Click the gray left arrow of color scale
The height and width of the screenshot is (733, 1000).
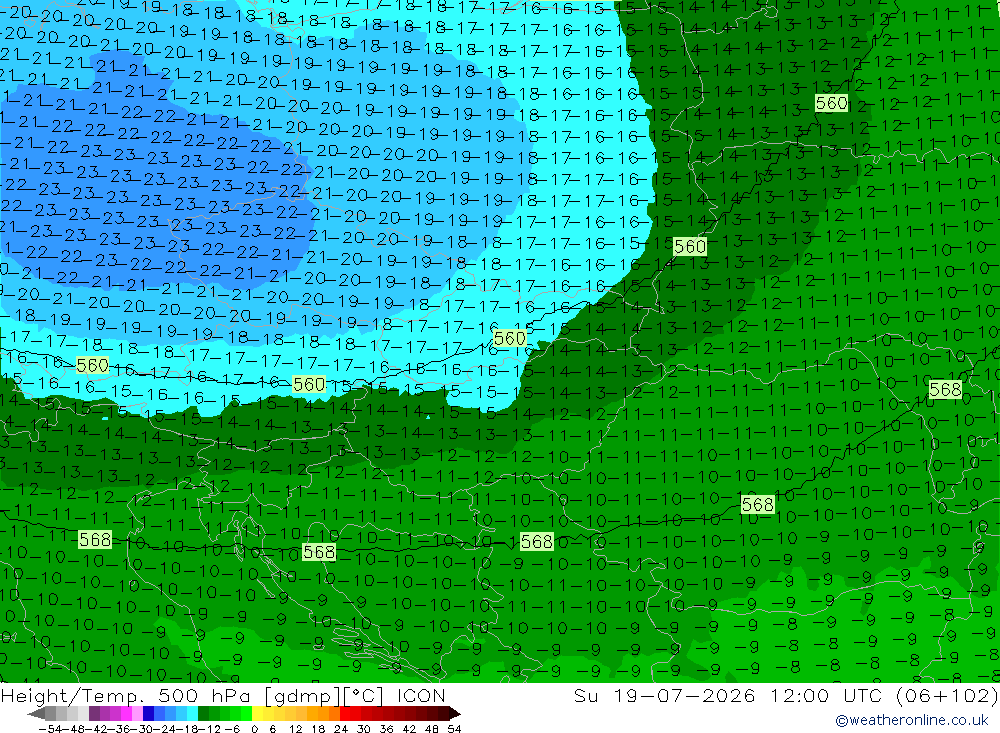(36, 714)
